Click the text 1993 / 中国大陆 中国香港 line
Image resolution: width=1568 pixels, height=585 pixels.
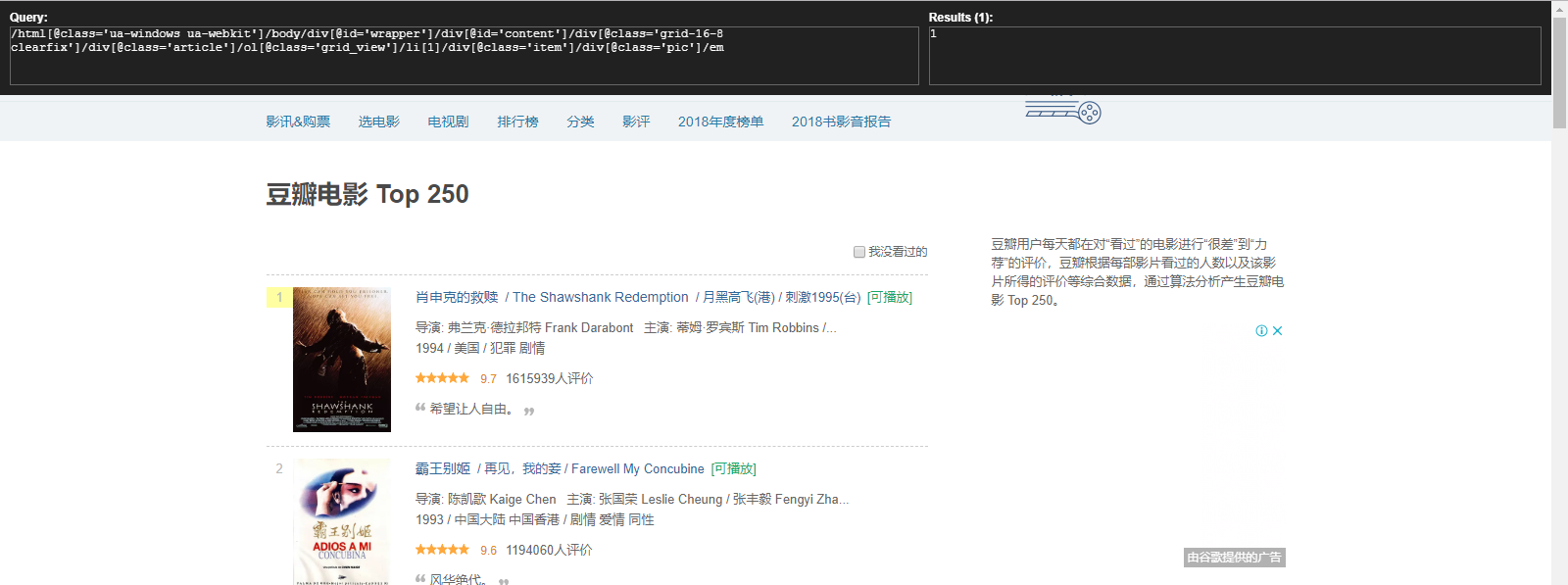(x=535, y=519)
